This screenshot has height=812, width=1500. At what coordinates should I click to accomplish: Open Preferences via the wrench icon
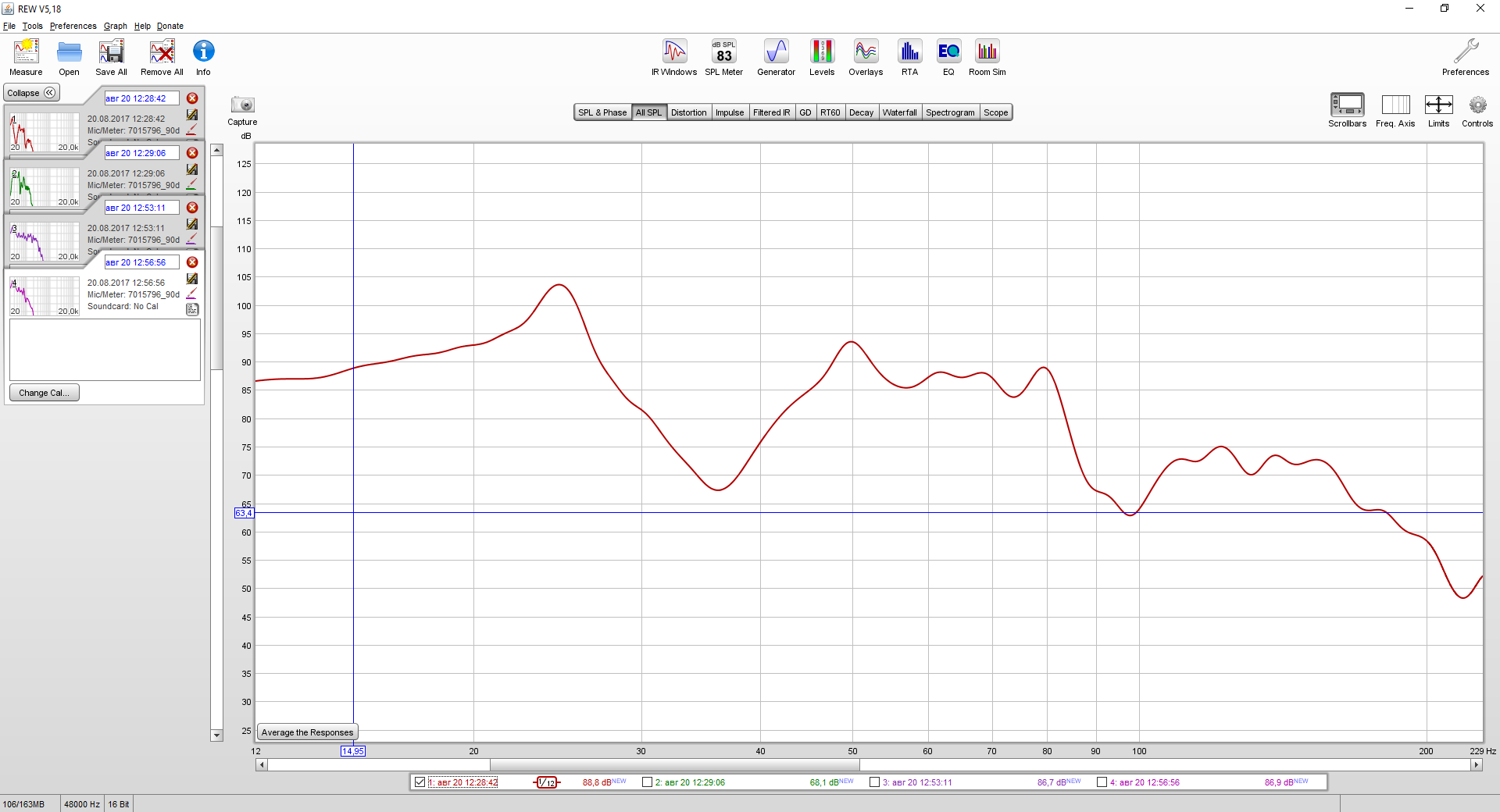1466,58
